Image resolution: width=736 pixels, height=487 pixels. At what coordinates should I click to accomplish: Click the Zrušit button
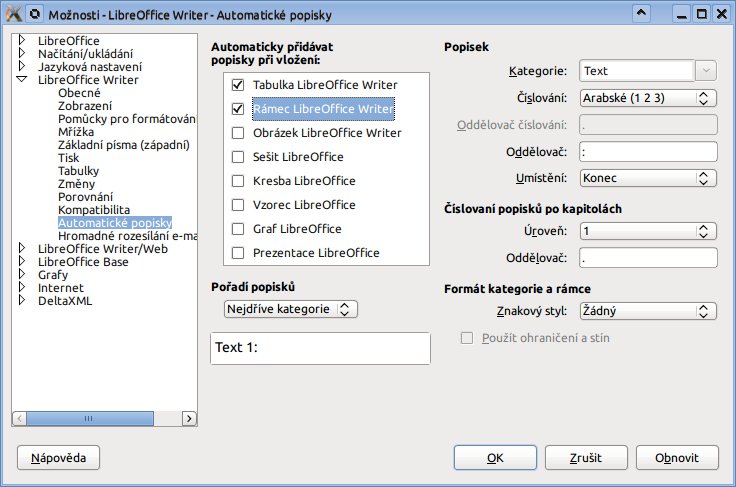pos(586,457)
